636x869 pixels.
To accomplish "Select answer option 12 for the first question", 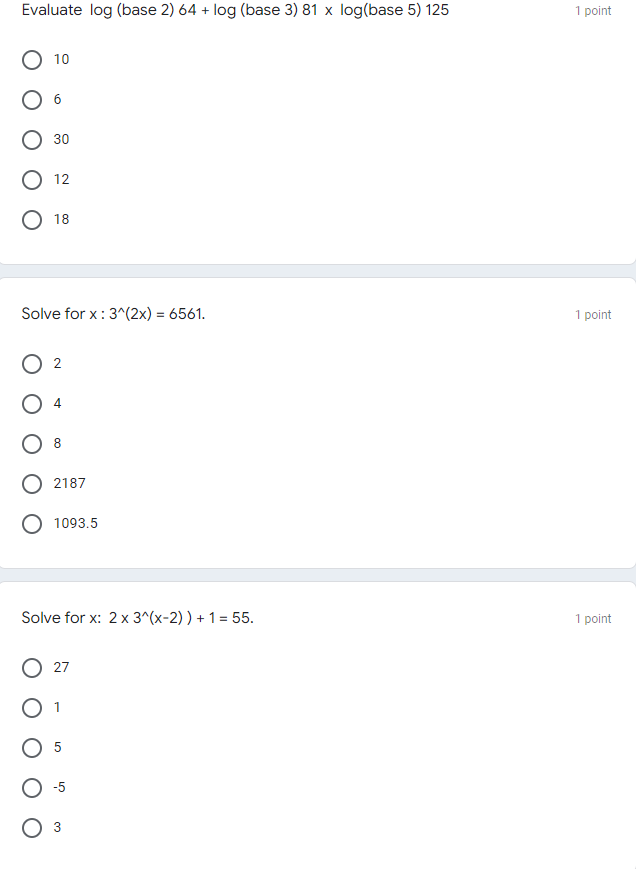I will 32,179.
